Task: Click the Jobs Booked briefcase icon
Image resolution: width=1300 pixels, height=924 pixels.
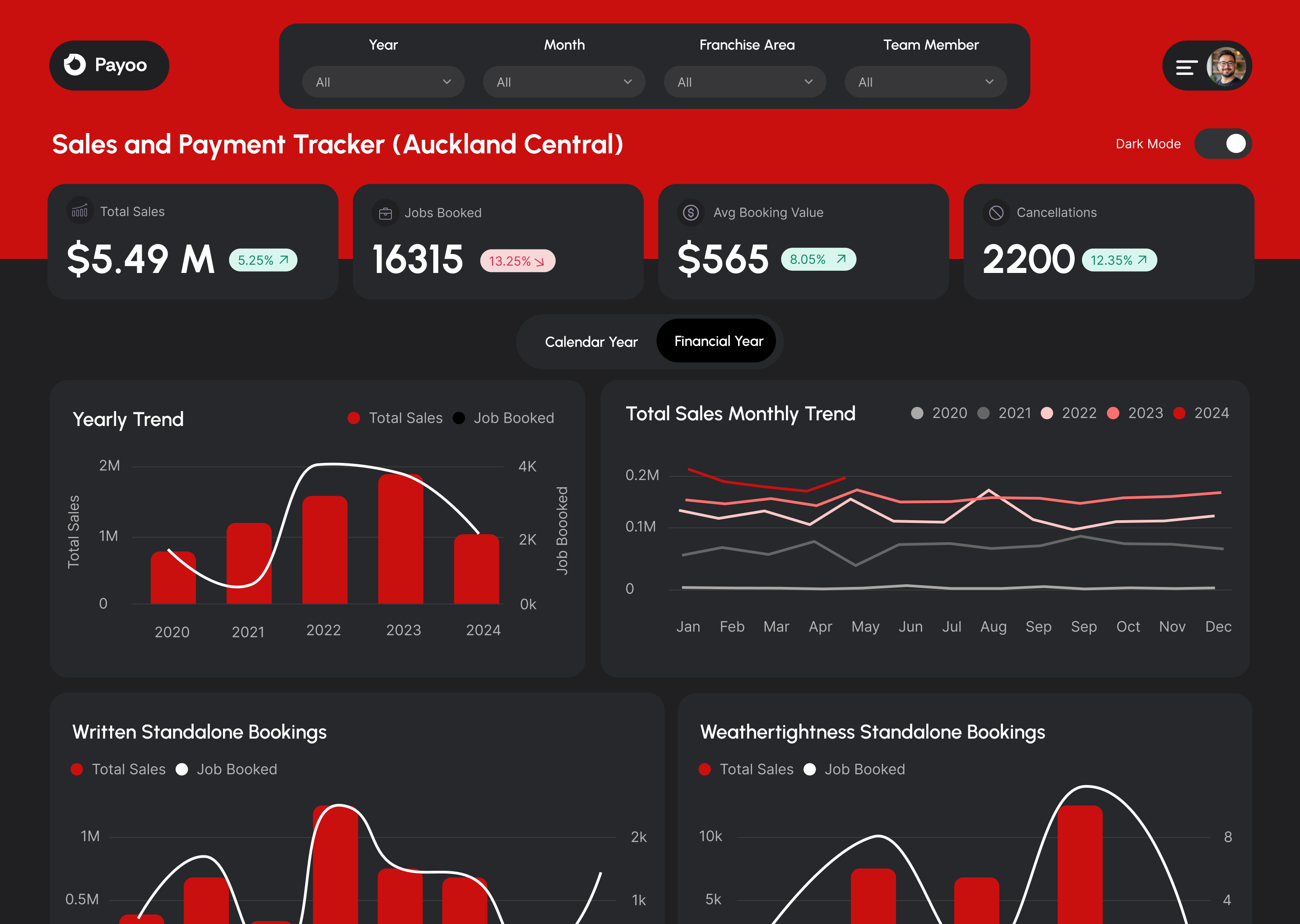Action: coord(385,213)
